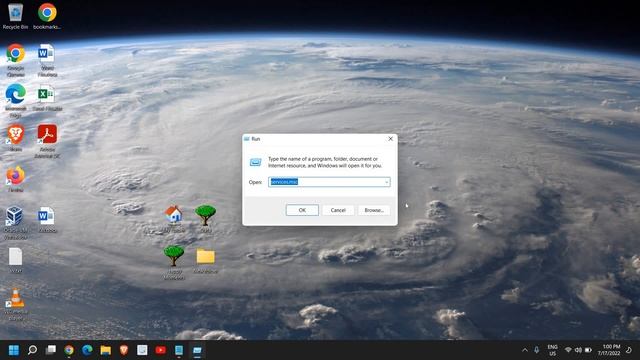Select the Oracle VM VirtualBox desktop shortcut
This screenshot has height=360, width=640.
(16, 223)
